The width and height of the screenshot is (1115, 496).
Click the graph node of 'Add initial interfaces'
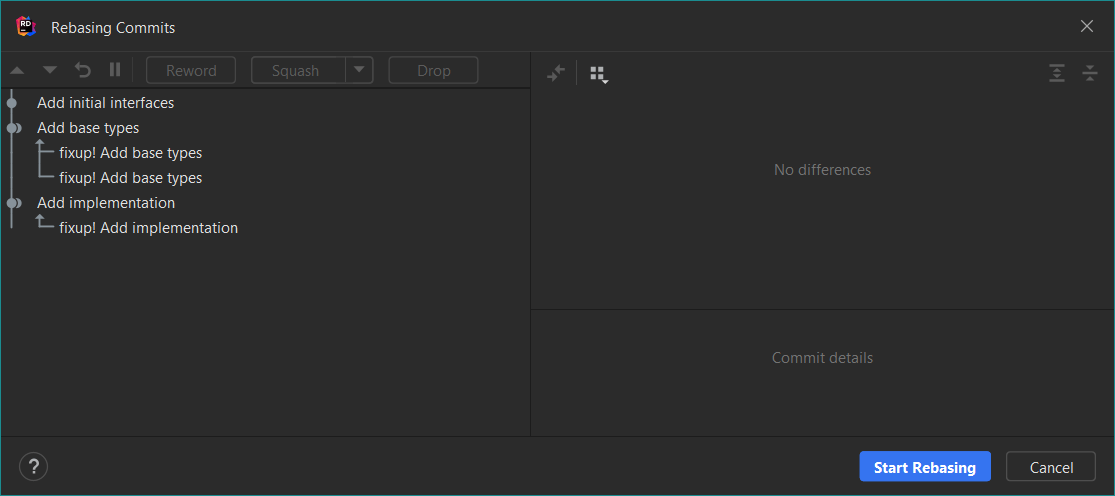(11, 103)
